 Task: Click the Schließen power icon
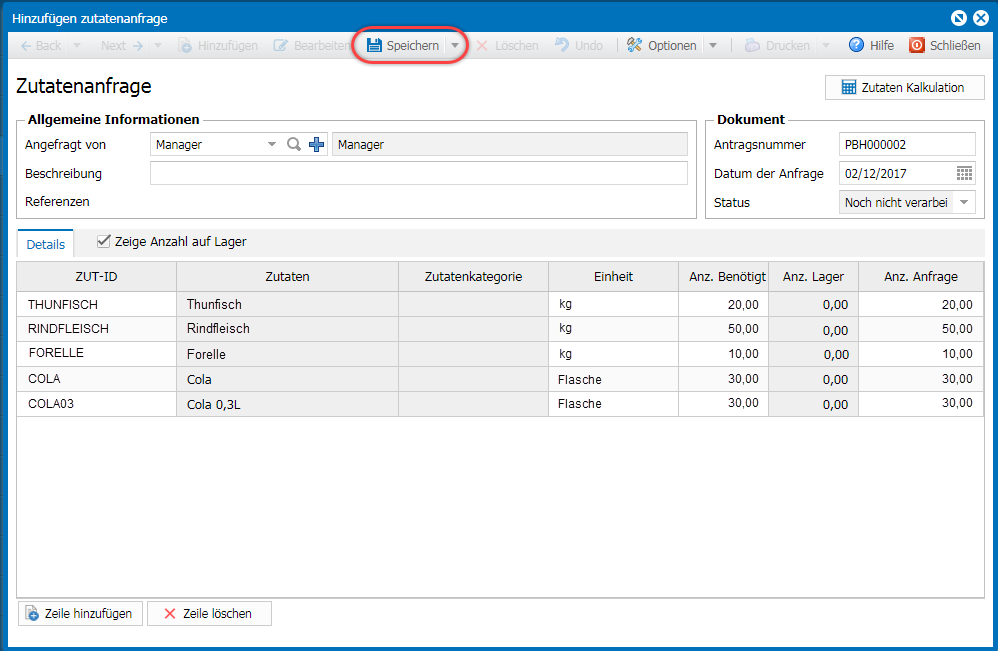[917, 45]
